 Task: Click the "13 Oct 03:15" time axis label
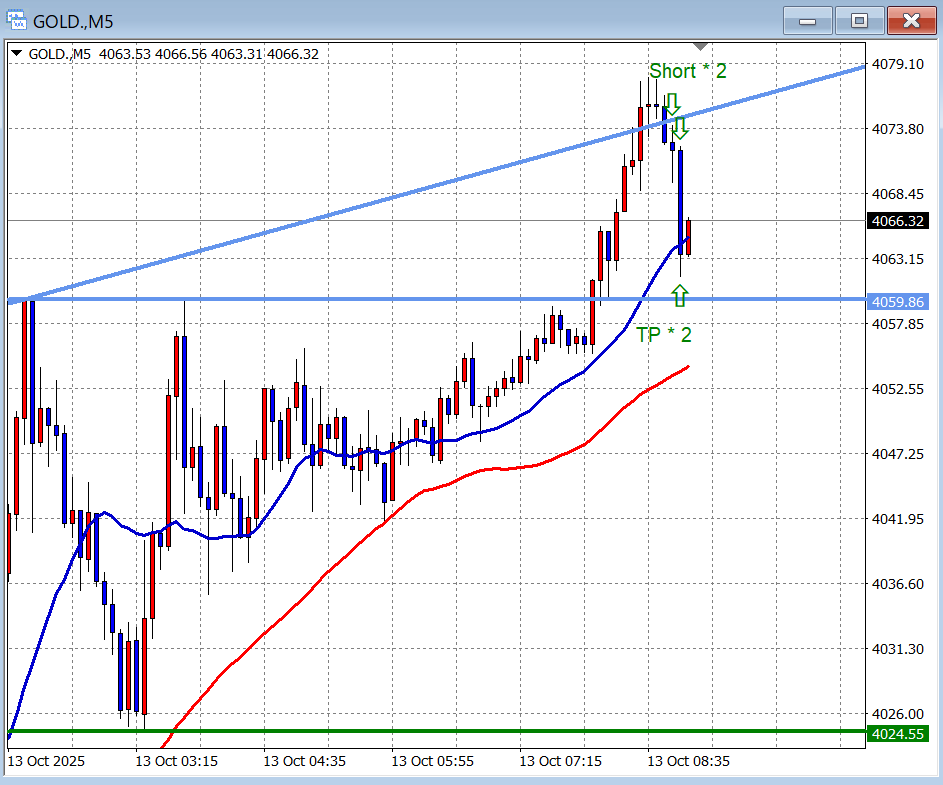point(177,761)
